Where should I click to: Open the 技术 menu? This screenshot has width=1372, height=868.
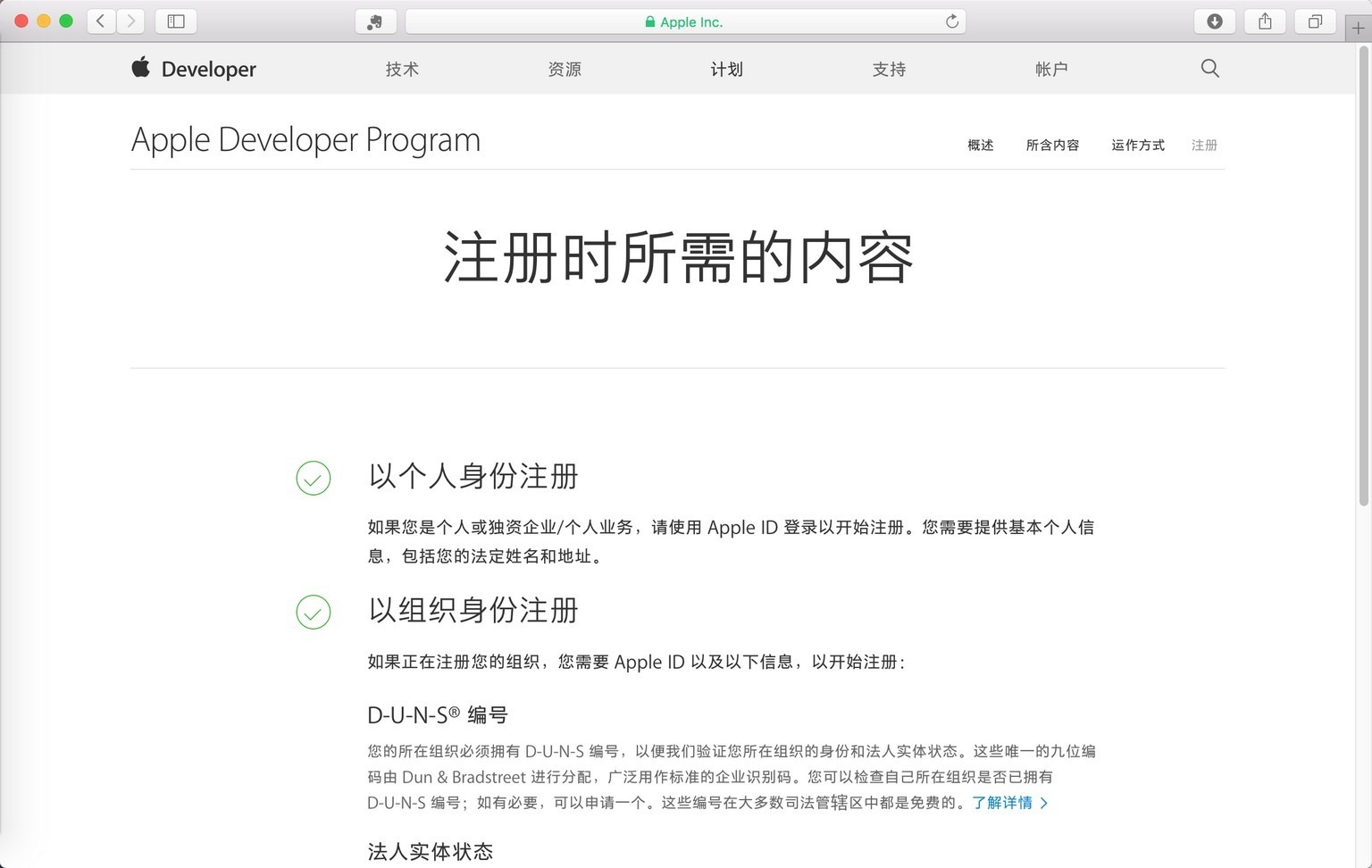(402, 70)
